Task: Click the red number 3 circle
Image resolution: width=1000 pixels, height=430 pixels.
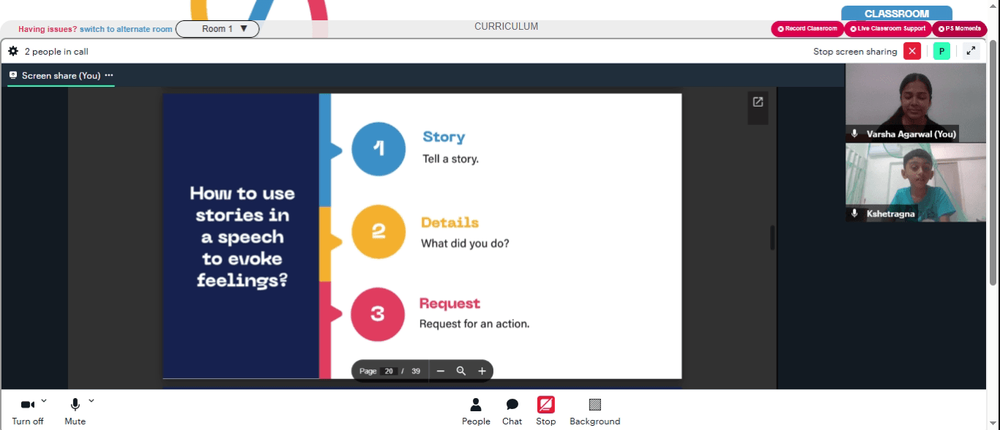Action: click(378, 314)
